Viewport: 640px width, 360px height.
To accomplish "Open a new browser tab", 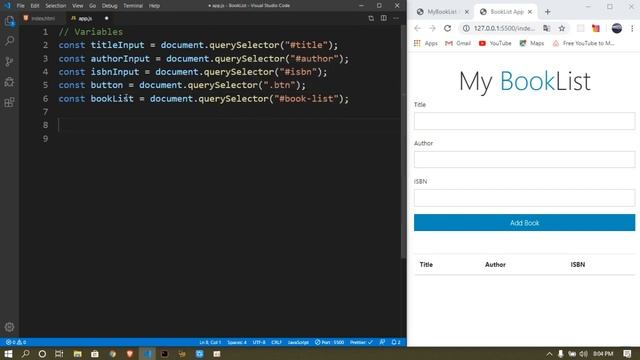I will 547,12.
